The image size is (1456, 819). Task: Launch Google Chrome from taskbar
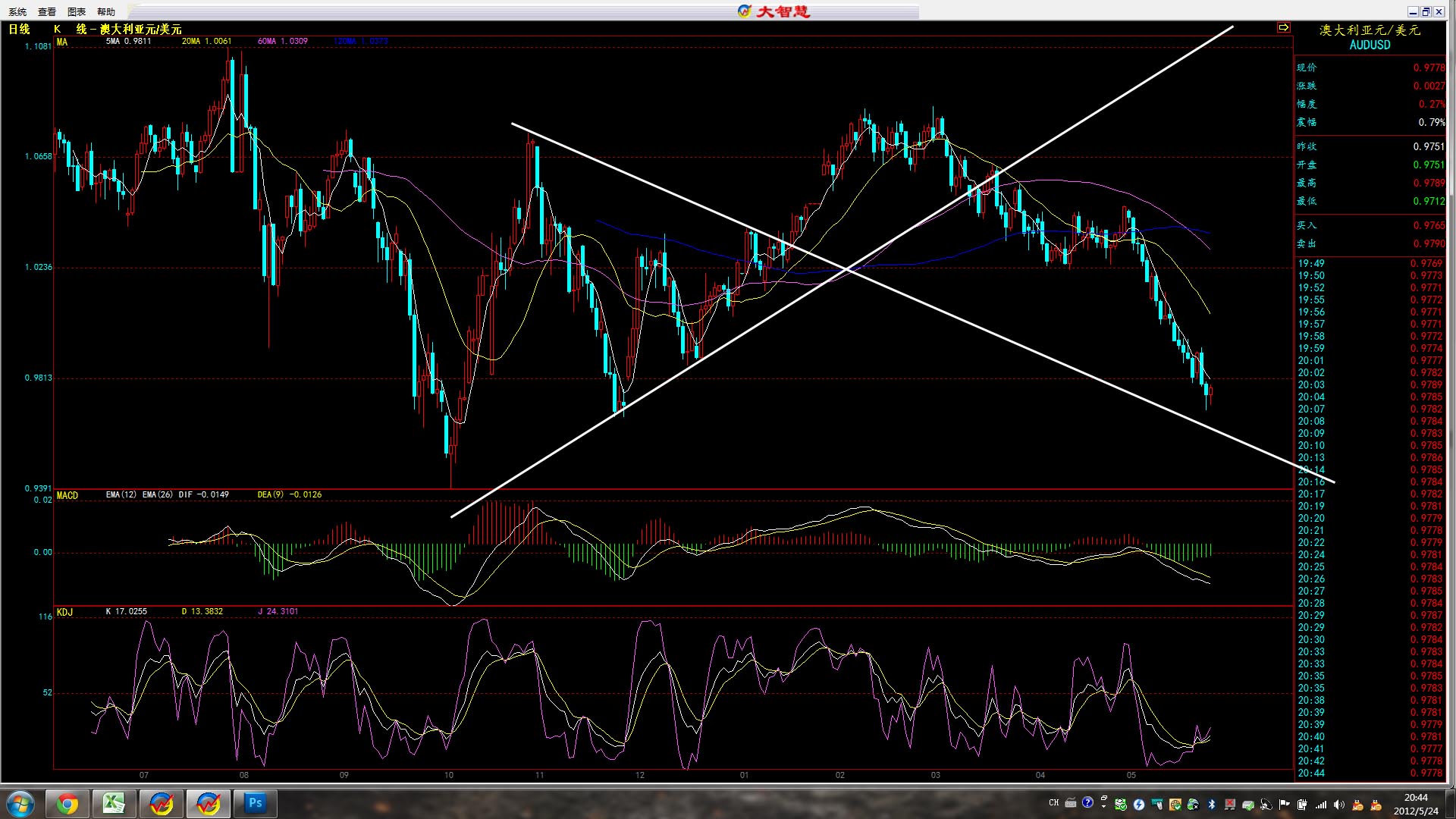tap(67, 804)
